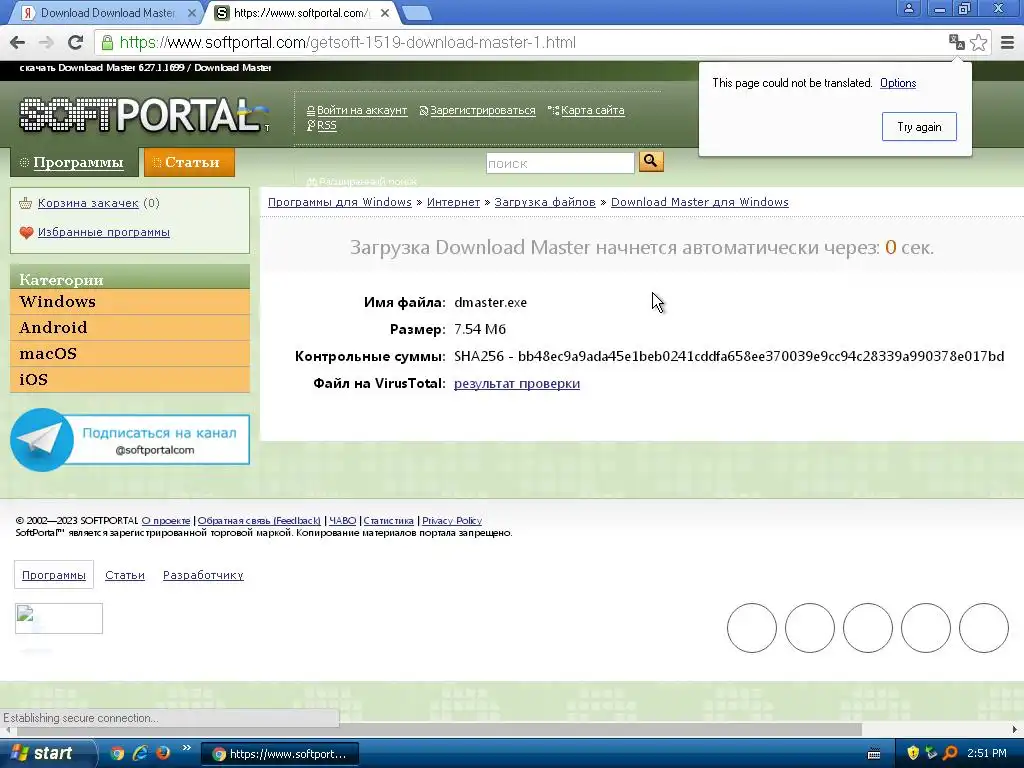Open the Chrome hamburger menu
1024x768 pixels.
click(1007, 42)
